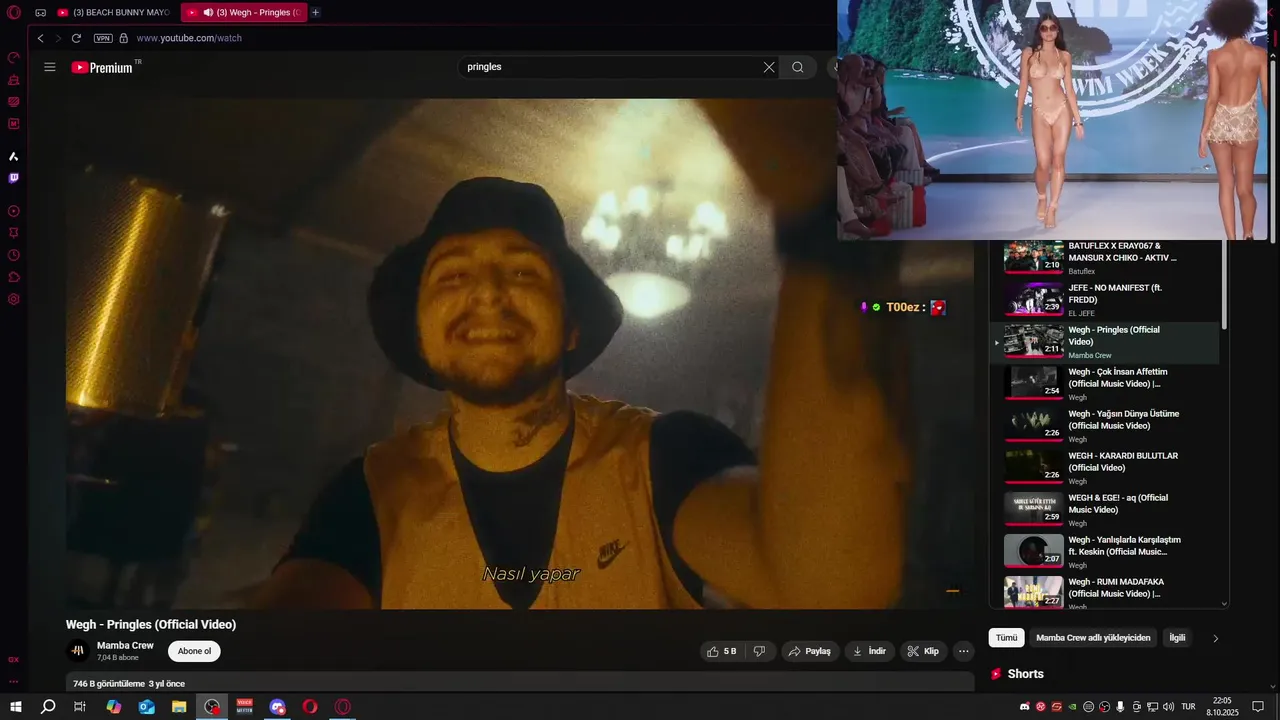
Task: Play Wegh - Yanlışlarla Karşılaştım item
Action: coord(1104,552)
